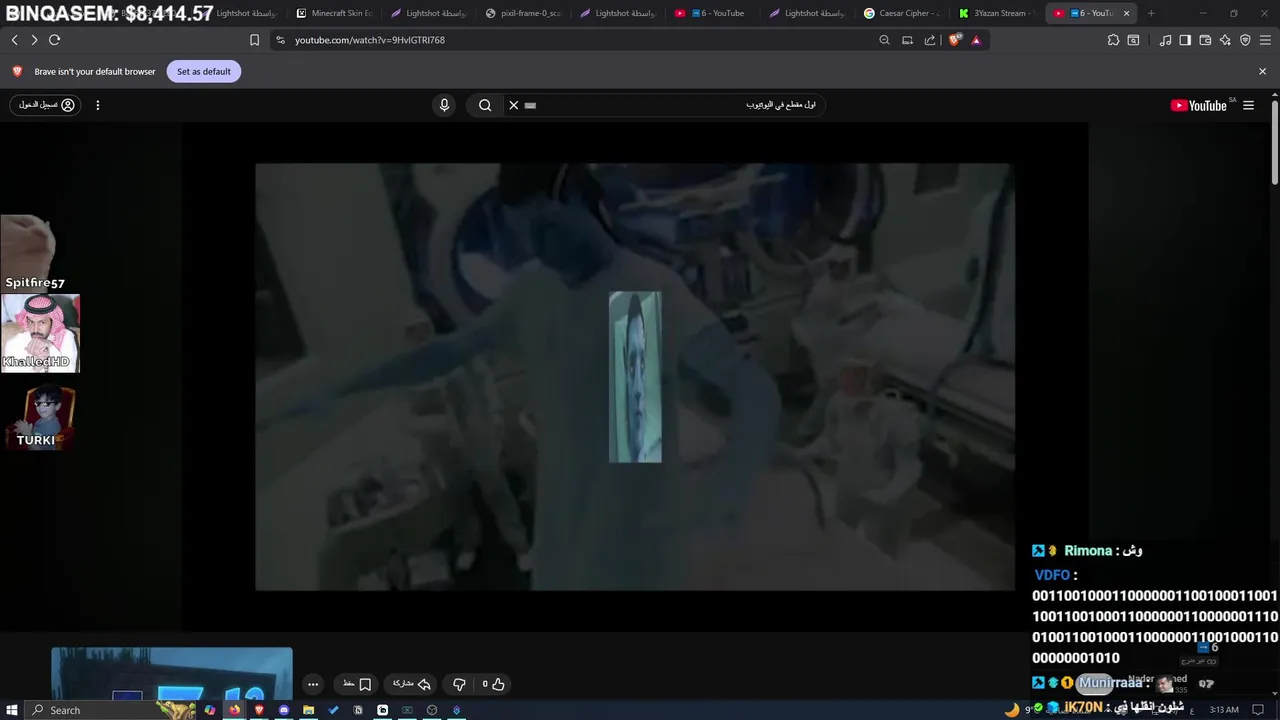This screenshot has width=1280, height=720.
Task: Open the Windows Start menu
Action: coord(12,710)
